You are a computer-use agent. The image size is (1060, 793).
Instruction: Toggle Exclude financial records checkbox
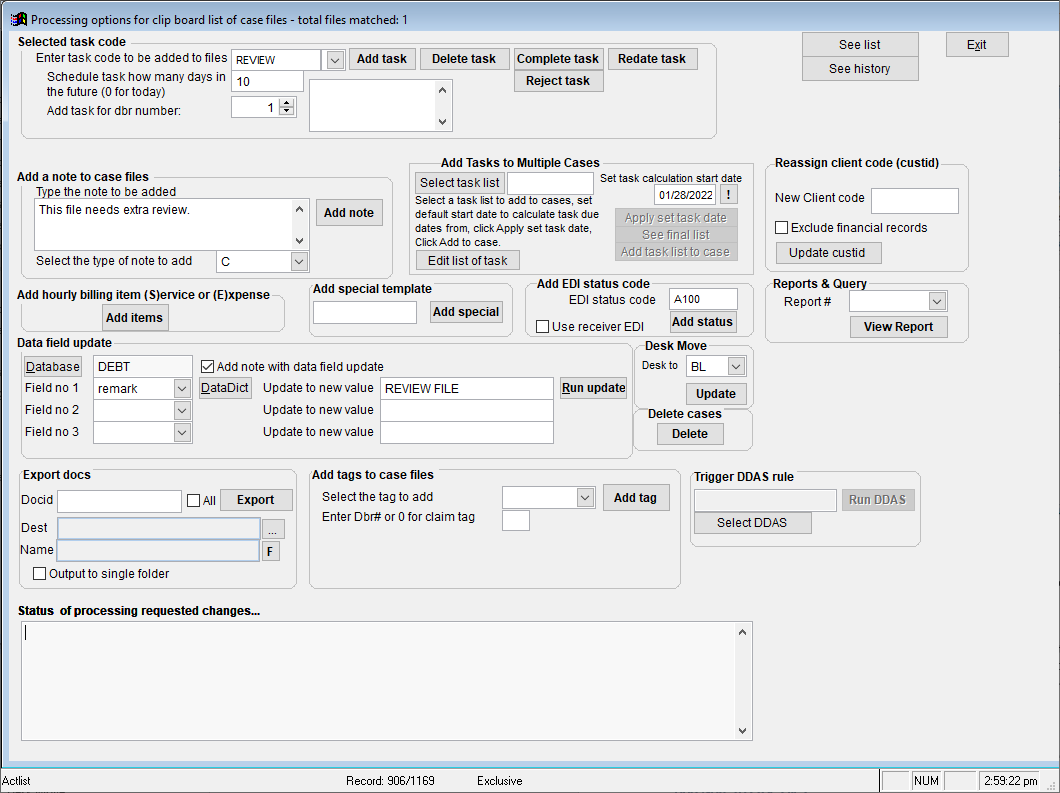coord(781,228)
